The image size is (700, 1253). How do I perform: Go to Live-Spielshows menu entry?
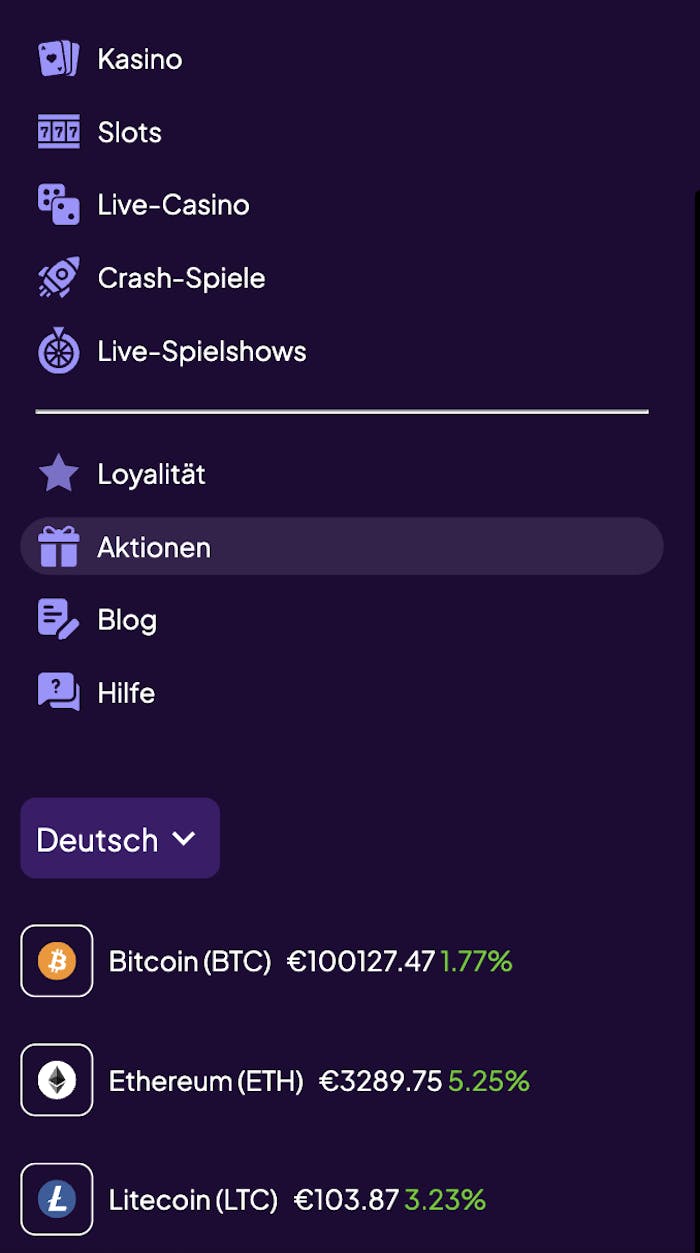coord(202,351)
